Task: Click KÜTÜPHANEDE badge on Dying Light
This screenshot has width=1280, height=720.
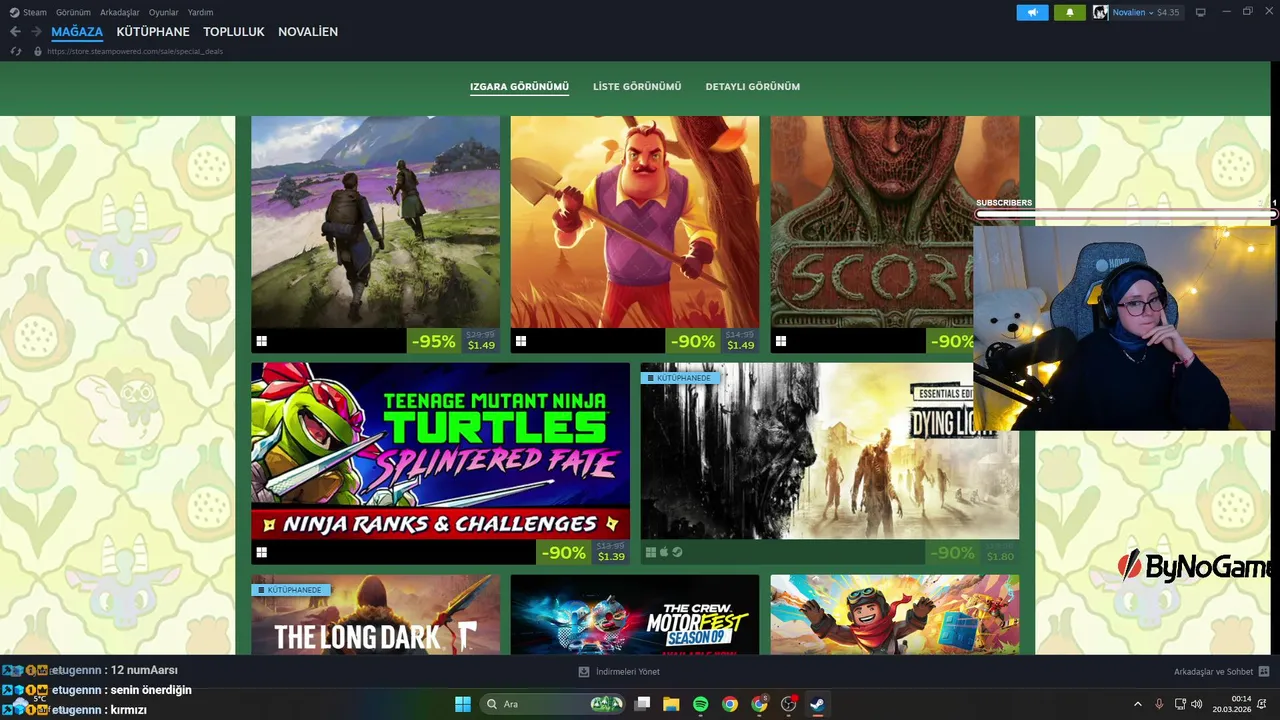Action: click(680, 378)
